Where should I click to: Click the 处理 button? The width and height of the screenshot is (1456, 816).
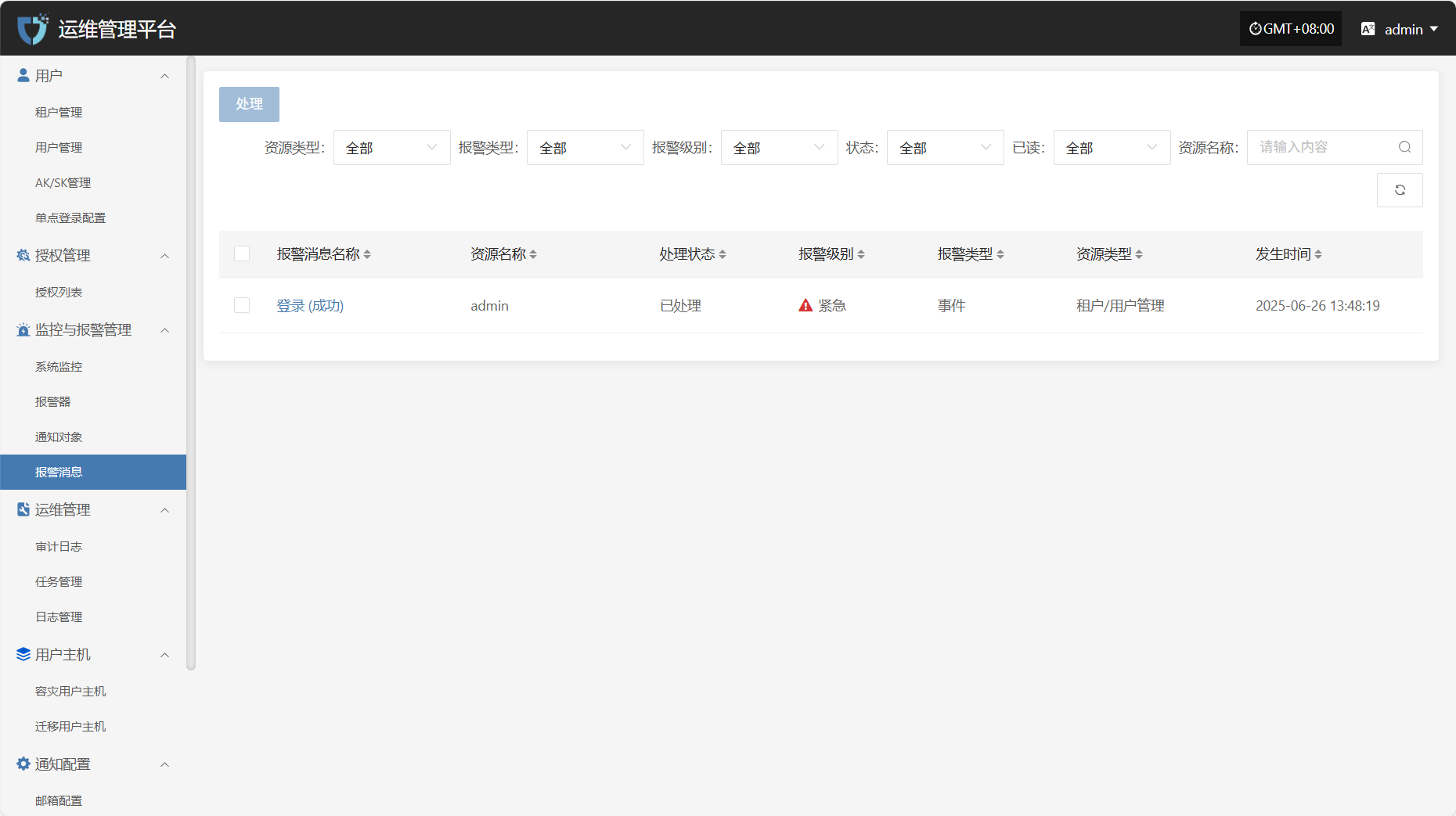pos(249,104)
